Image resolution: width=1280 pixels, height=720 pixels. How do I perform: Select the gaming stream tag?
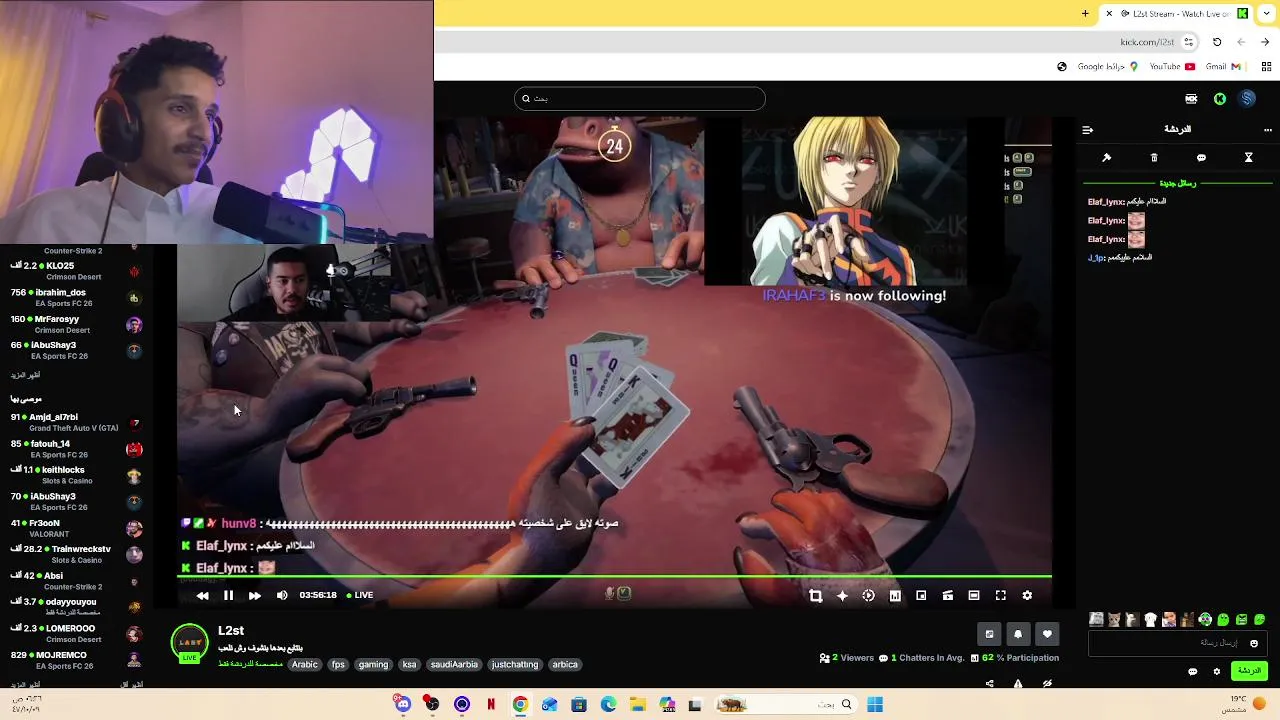pos(373,664)
